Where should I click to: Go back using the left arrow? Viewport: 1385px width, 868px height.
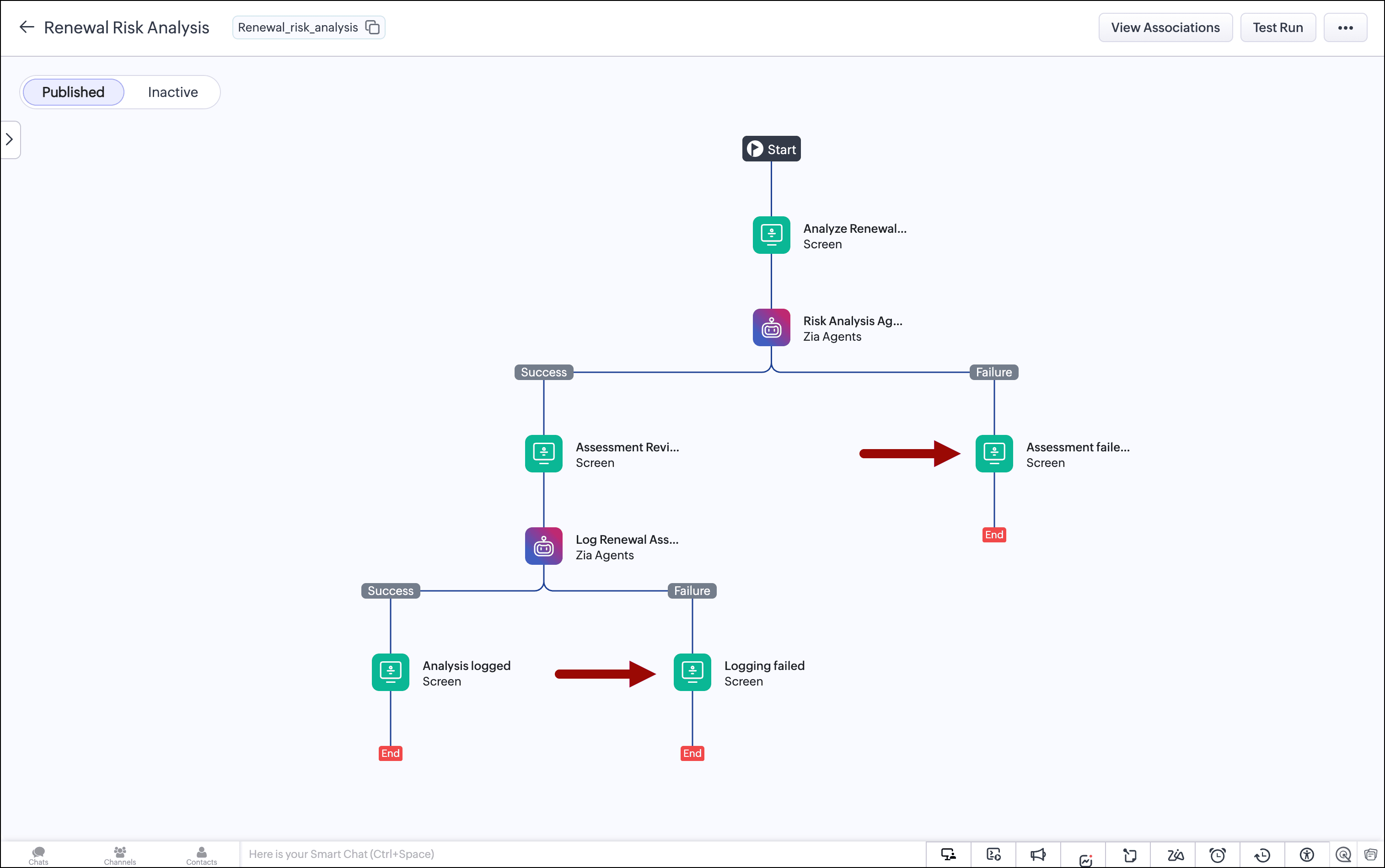point(27,27)
